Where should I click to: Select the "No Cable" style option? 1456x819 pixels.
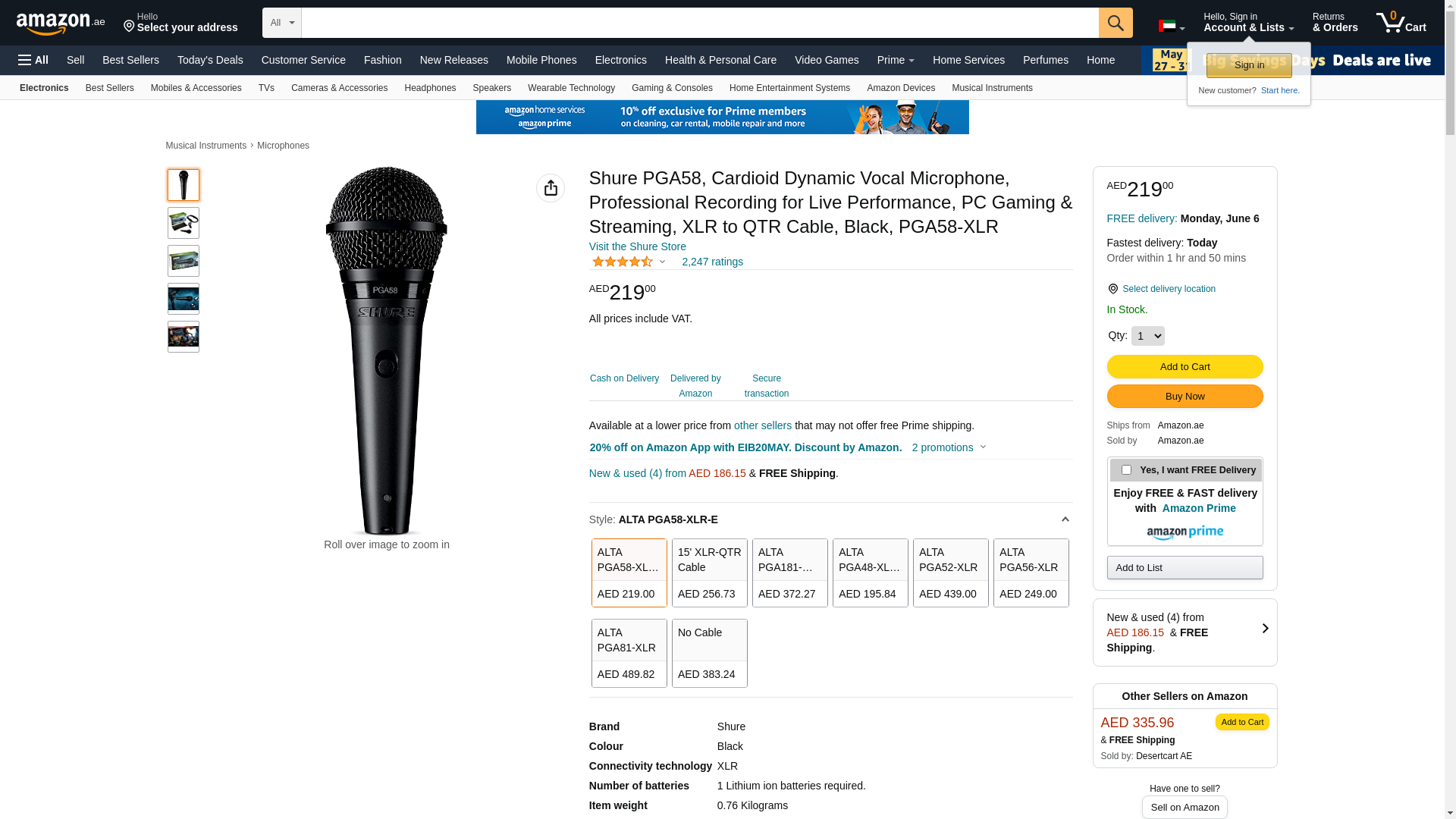pyautogui.click(x=709, y=653)
